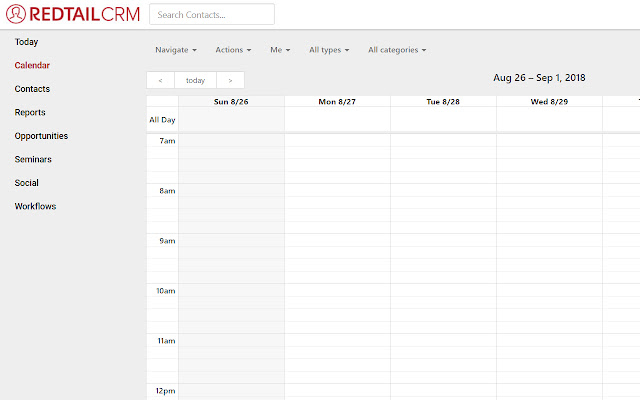Focus the Search Contacts field
Viewport: 640px width, 400px height.
click(x=212, y=14)
